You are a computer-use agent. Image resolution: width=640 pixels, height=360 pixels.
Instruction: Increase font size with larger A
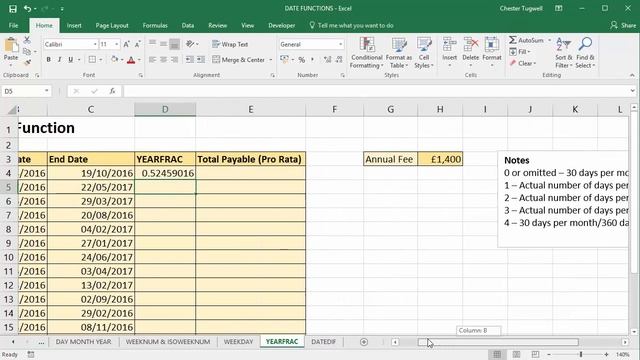(127, 44)
